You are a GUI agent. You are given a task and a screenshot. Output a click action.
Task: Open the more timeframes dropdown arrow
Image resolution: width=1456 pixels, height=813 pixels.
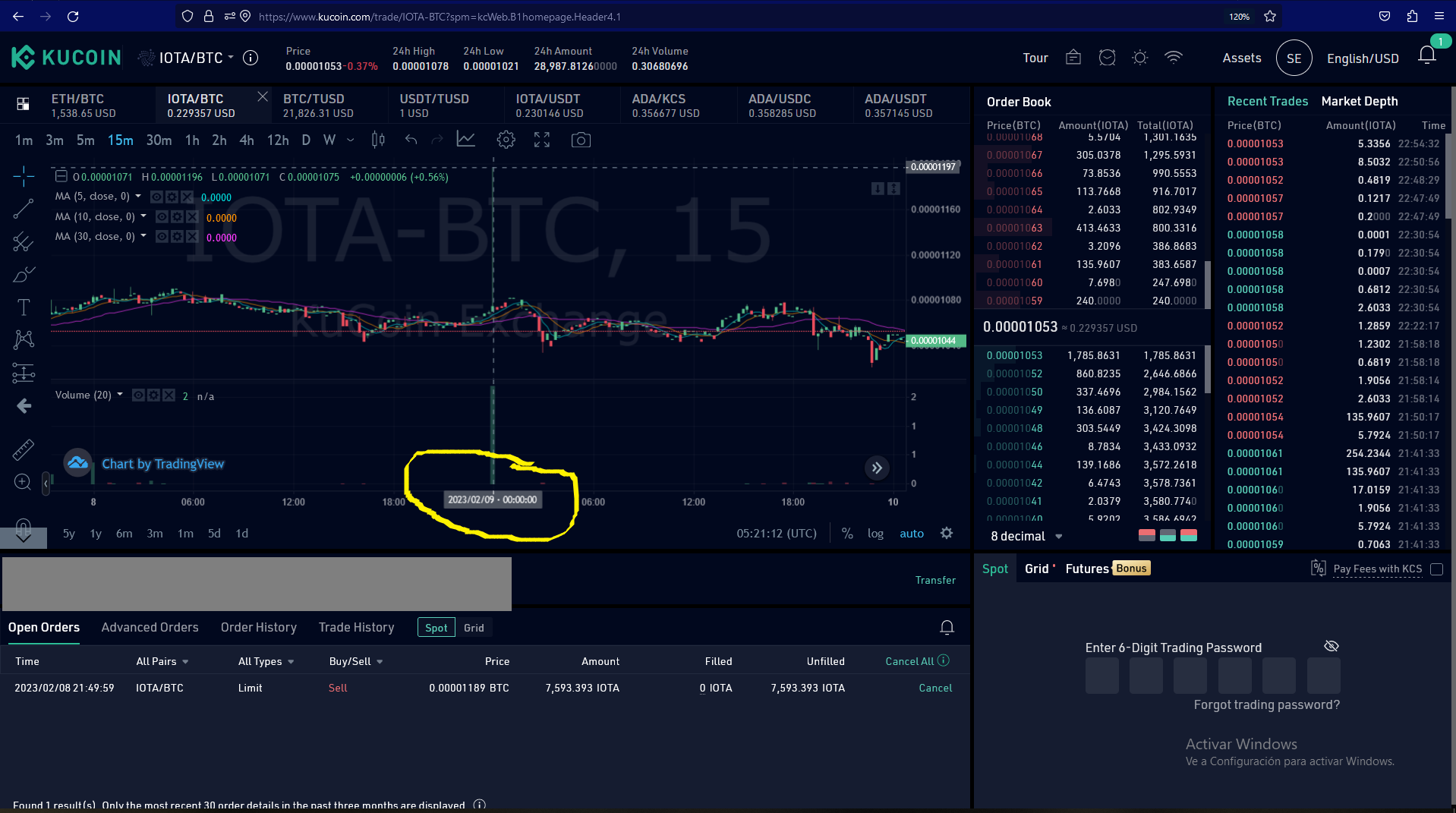350,140
